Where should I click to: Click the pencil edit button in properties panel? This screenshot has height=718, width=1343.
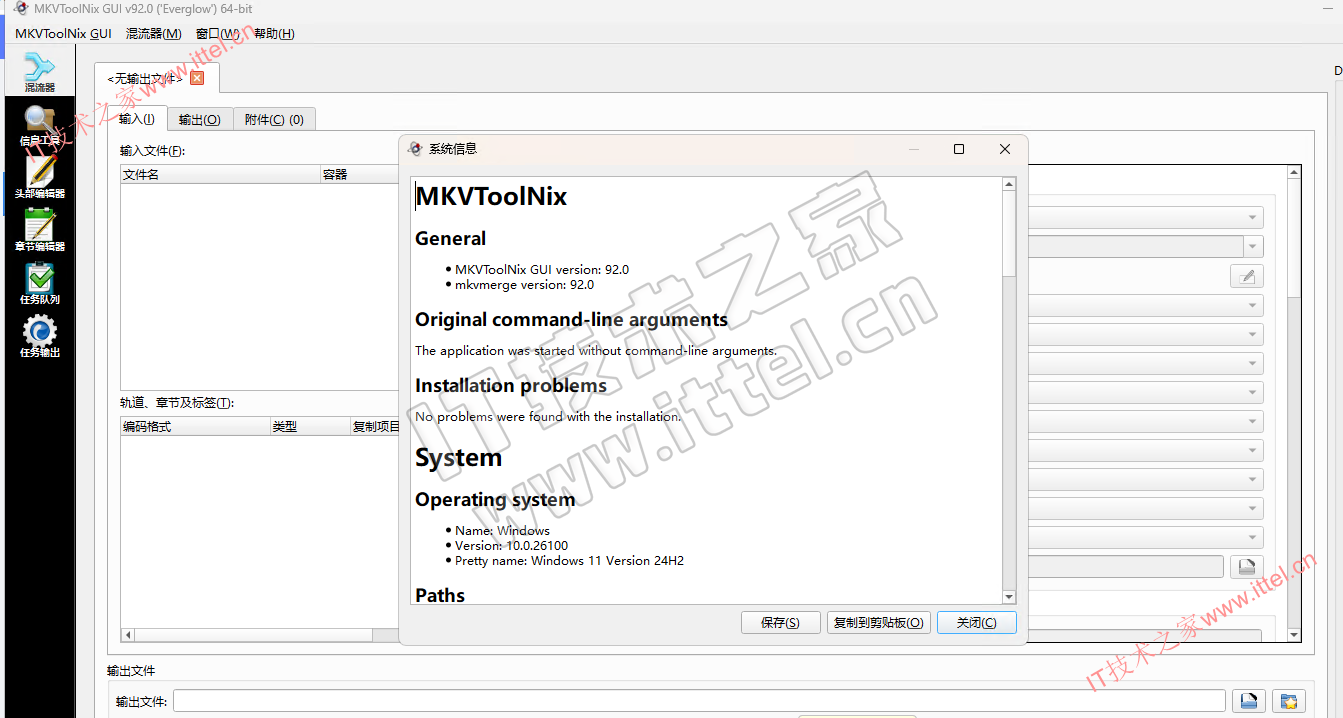(1247, 277)
